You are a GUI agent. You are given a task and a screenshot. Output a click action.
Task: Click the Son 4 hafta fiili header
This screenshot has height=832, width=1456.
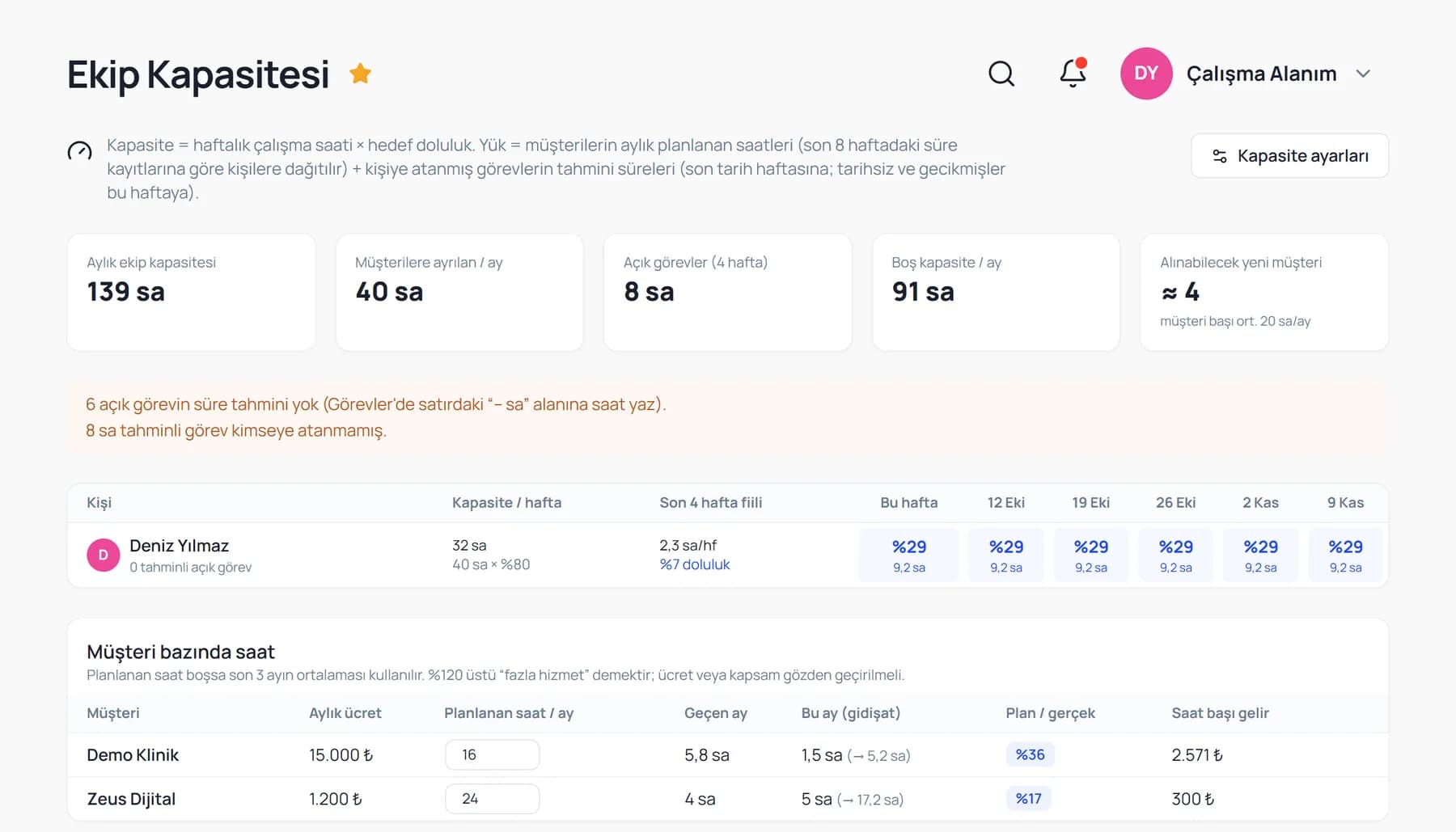(x=710, y=503)
